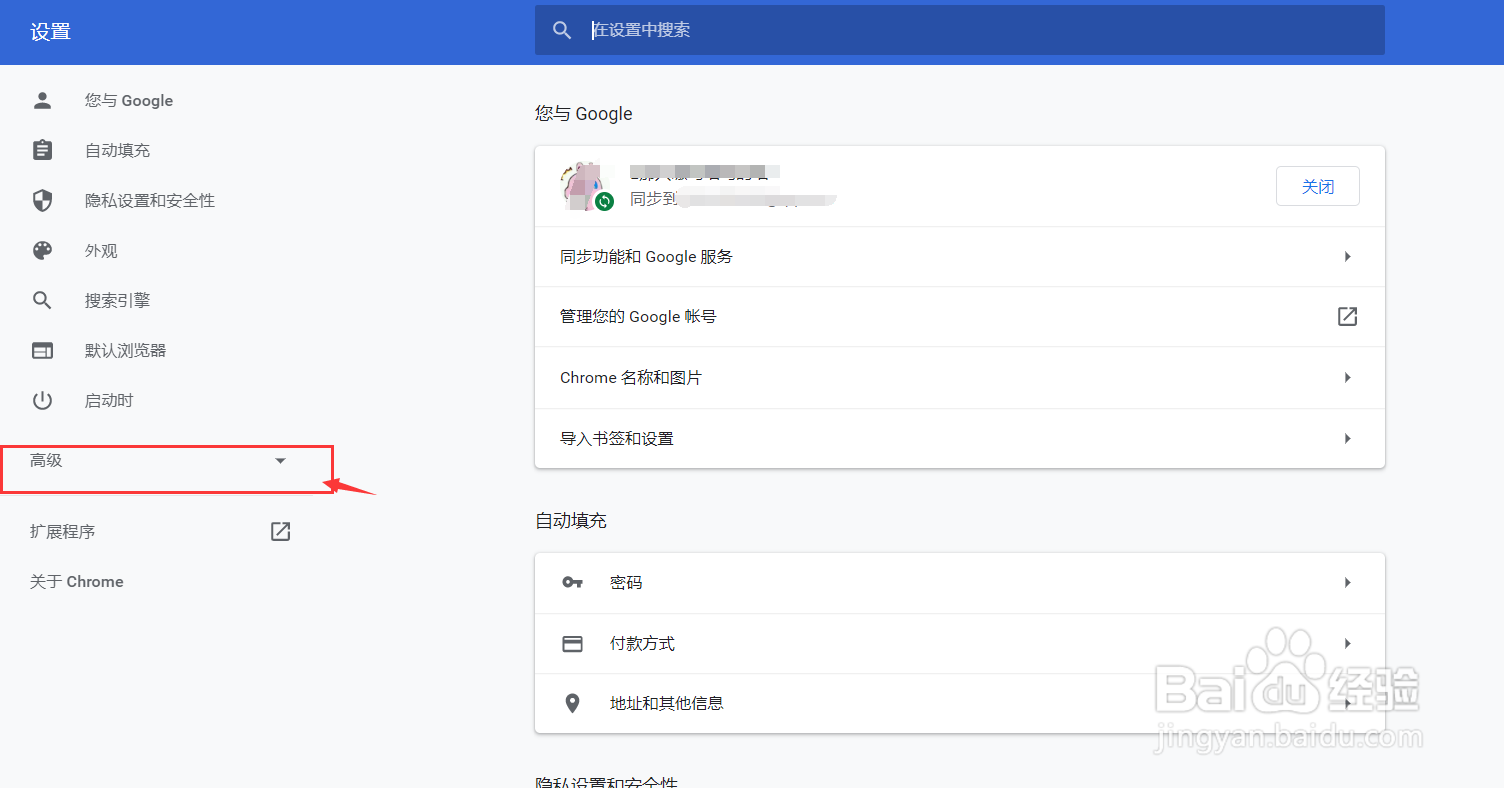
Task: Select 默认浏览器 in sidebar
Action: pos(125,350)
